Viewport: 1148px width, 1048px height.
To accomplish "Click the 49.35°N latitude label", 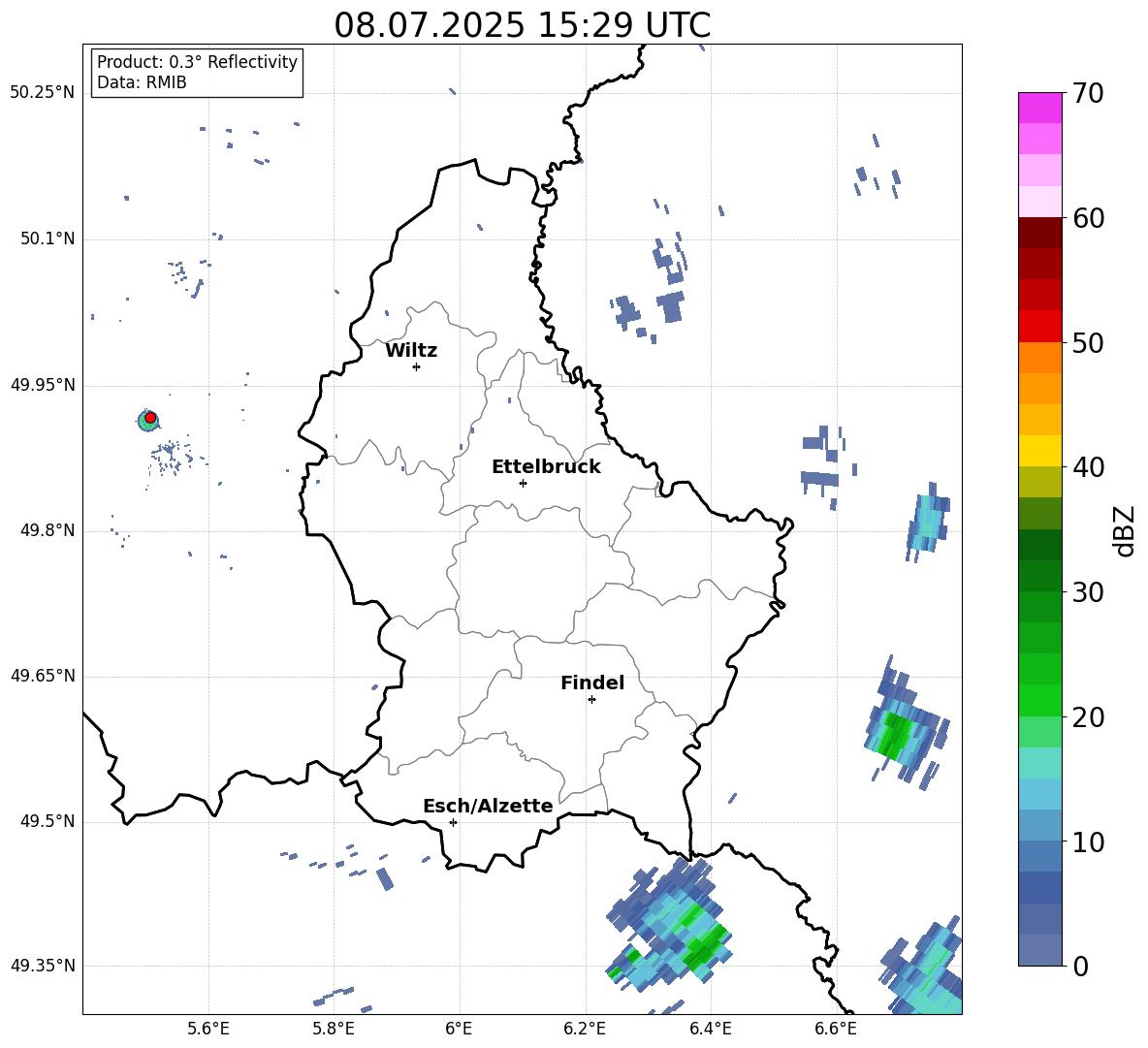I will pos(43,967).
